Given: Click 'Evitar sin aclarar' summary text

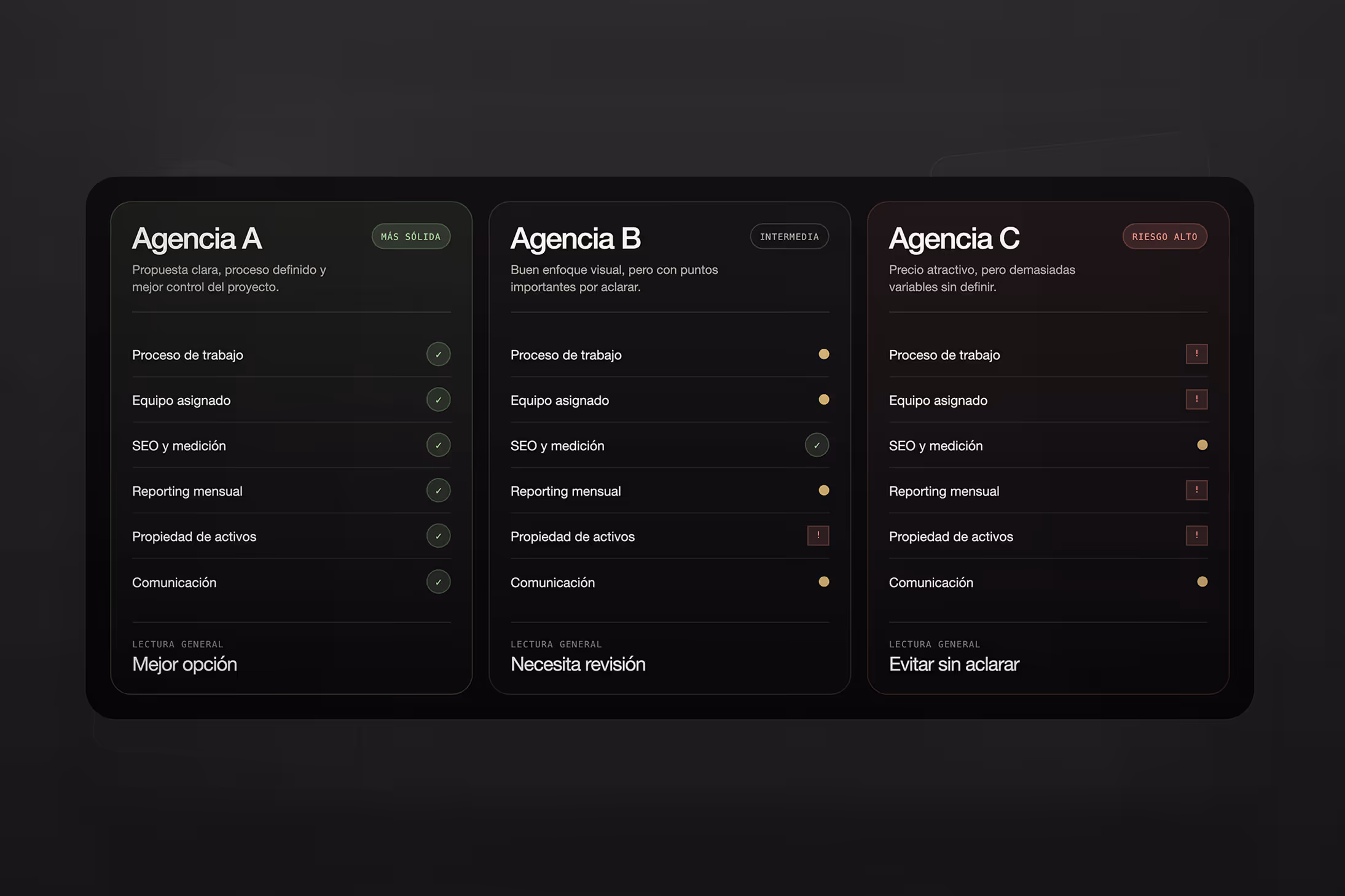Looking at the screenshot, I should pyautogui.click(x=954, y=664).
